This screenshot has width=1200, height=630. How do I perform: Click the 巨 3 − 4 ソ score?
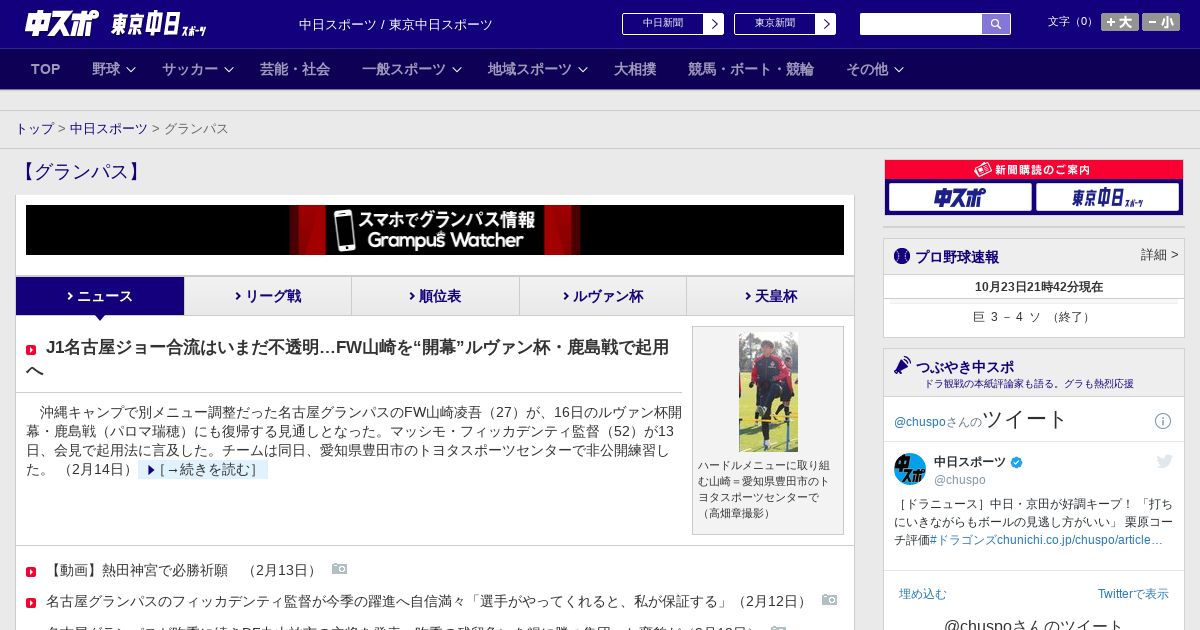1034,317
